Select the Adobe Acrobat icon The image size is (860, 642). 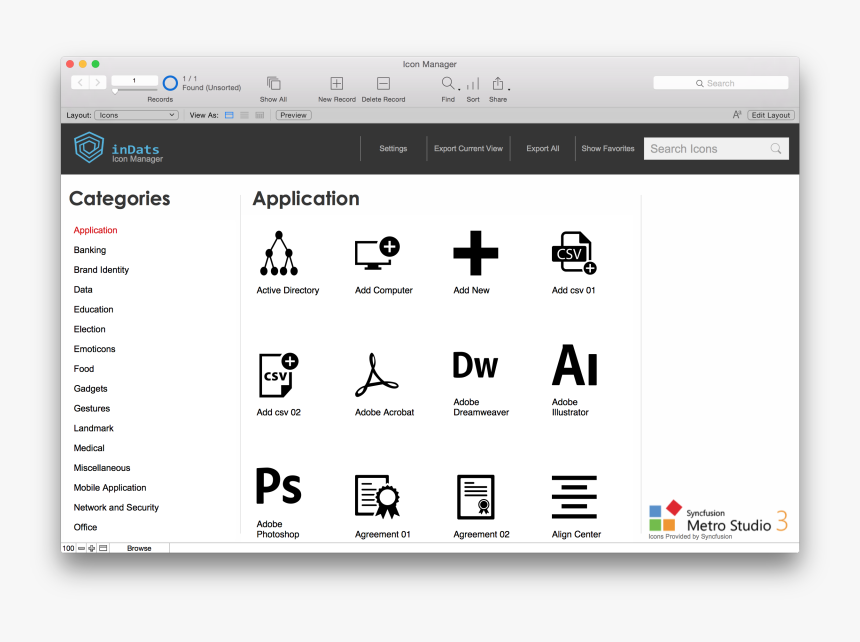[377, 375]
